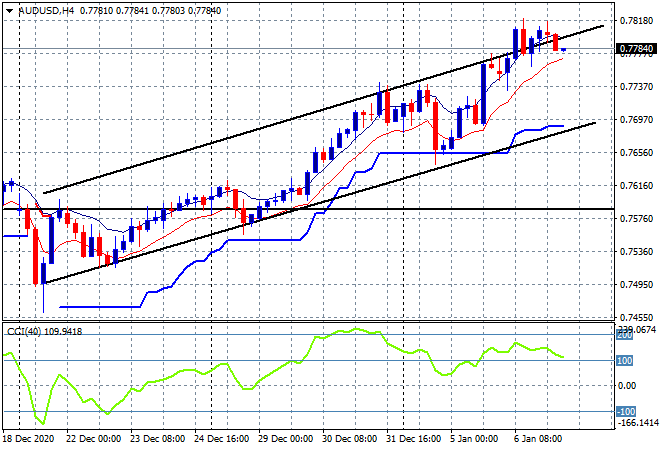
Task: Click the 31 Dec 16:00 time label
Action: coord(413,439)
